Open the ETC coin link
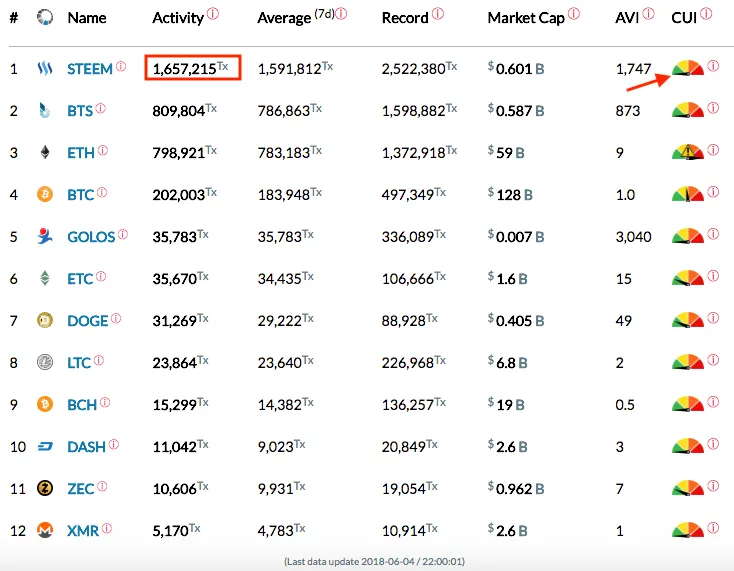Image resolution: width=734 pixels, height=571 pixels. click(x=80, y=279)
